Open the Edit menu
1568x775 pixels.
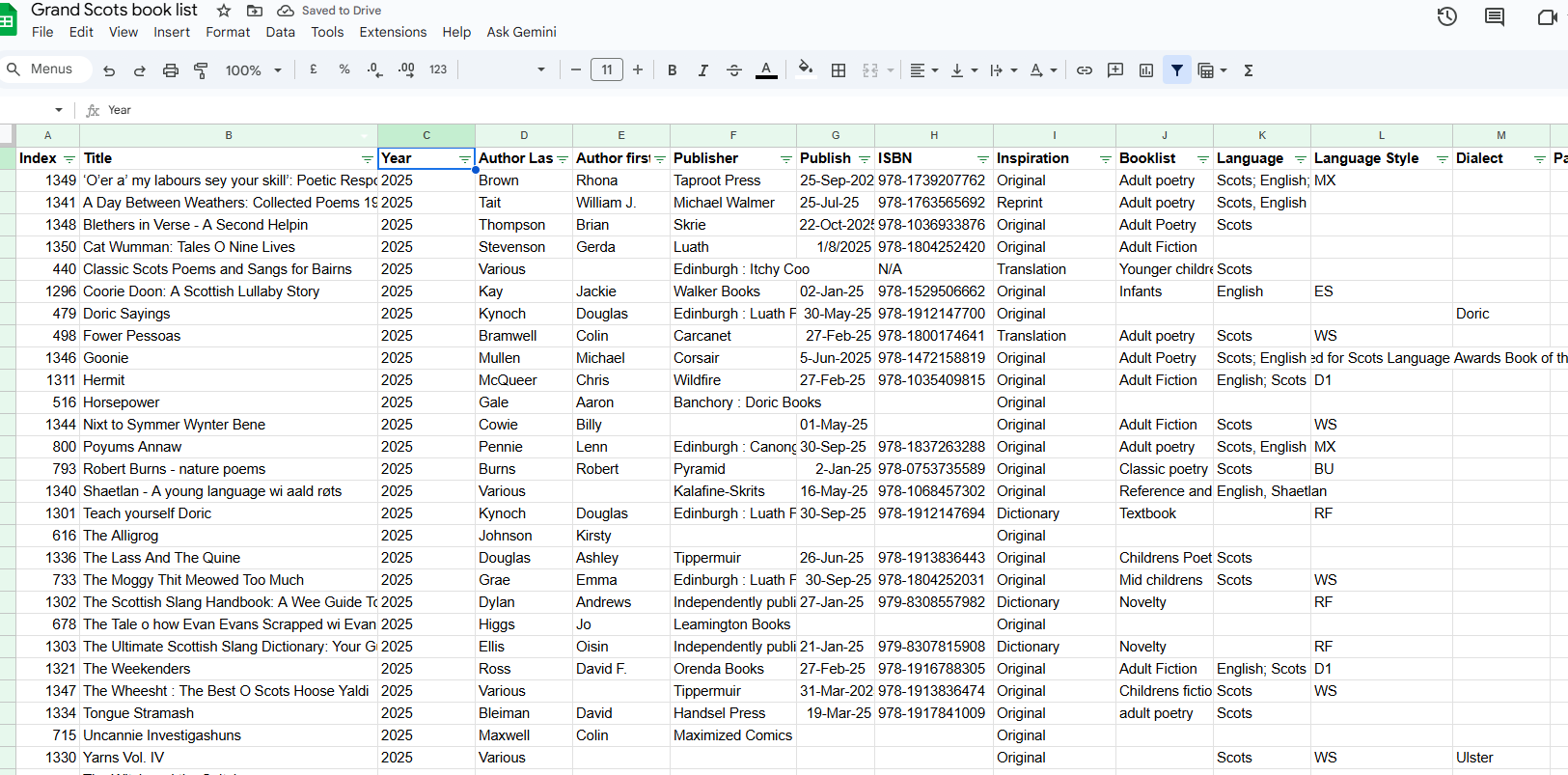81,32
